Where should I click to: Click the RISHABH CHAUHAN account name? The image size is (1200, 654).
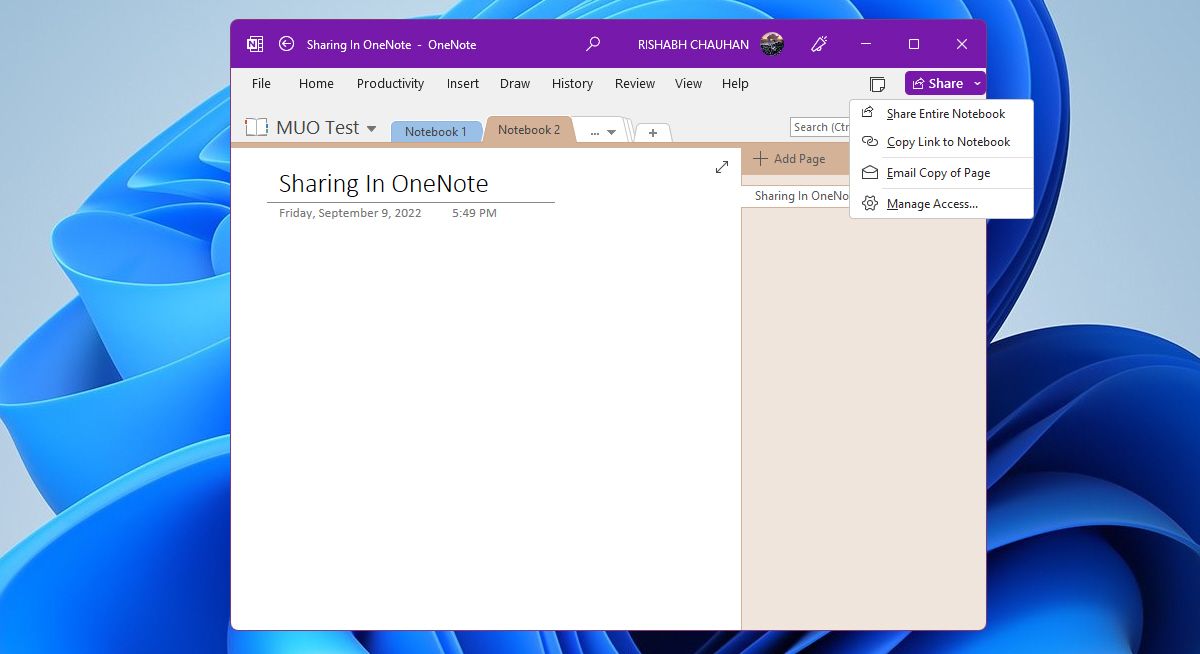tap(693, 44)
